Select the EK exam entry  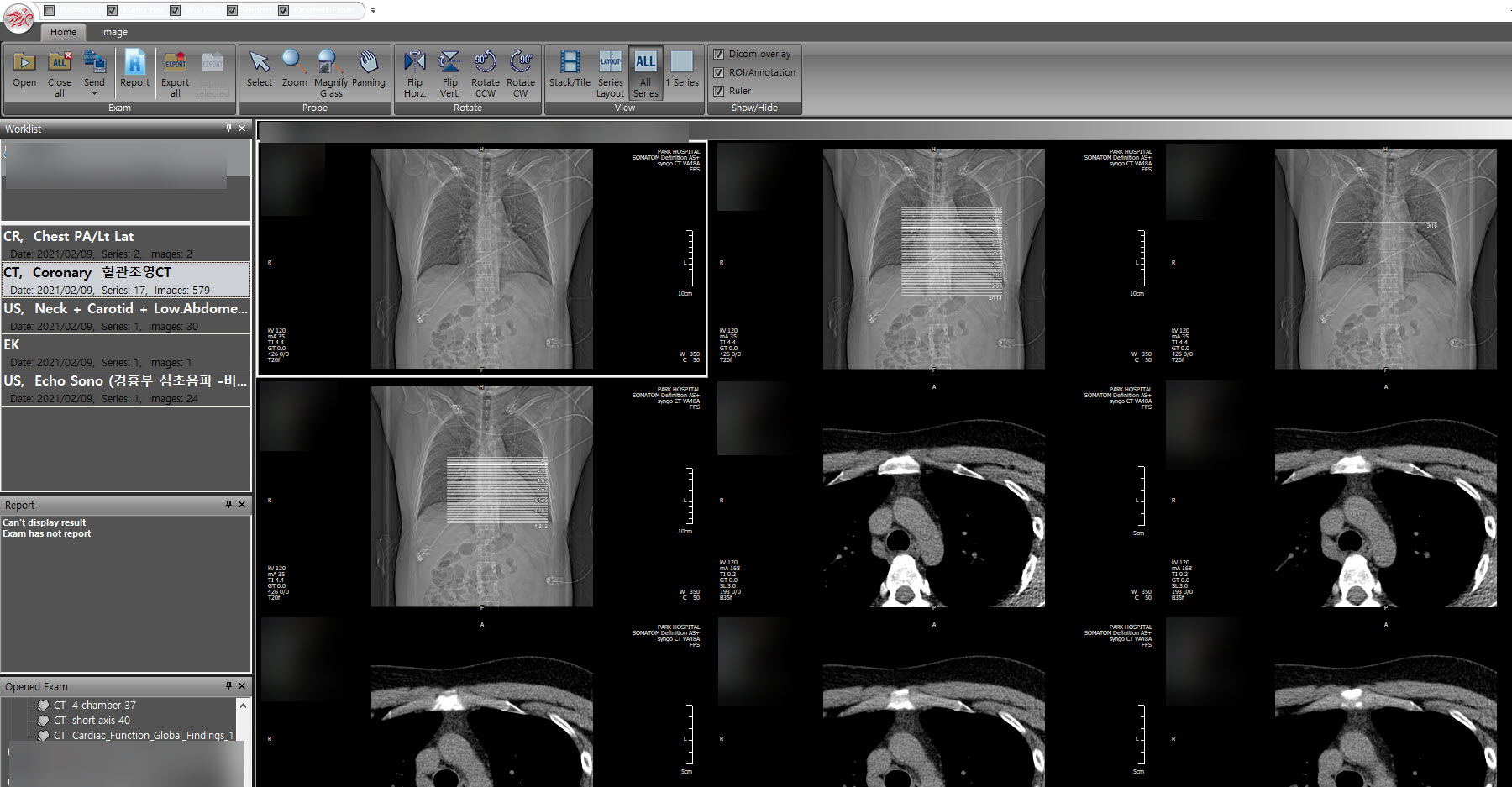126,352
